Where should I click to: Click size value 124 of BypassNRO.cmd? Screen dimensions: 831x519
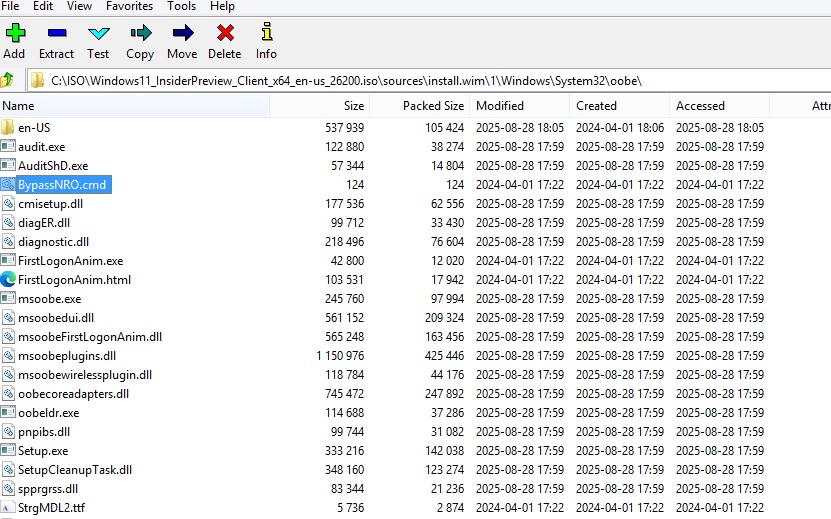click(x=355, y=184)
